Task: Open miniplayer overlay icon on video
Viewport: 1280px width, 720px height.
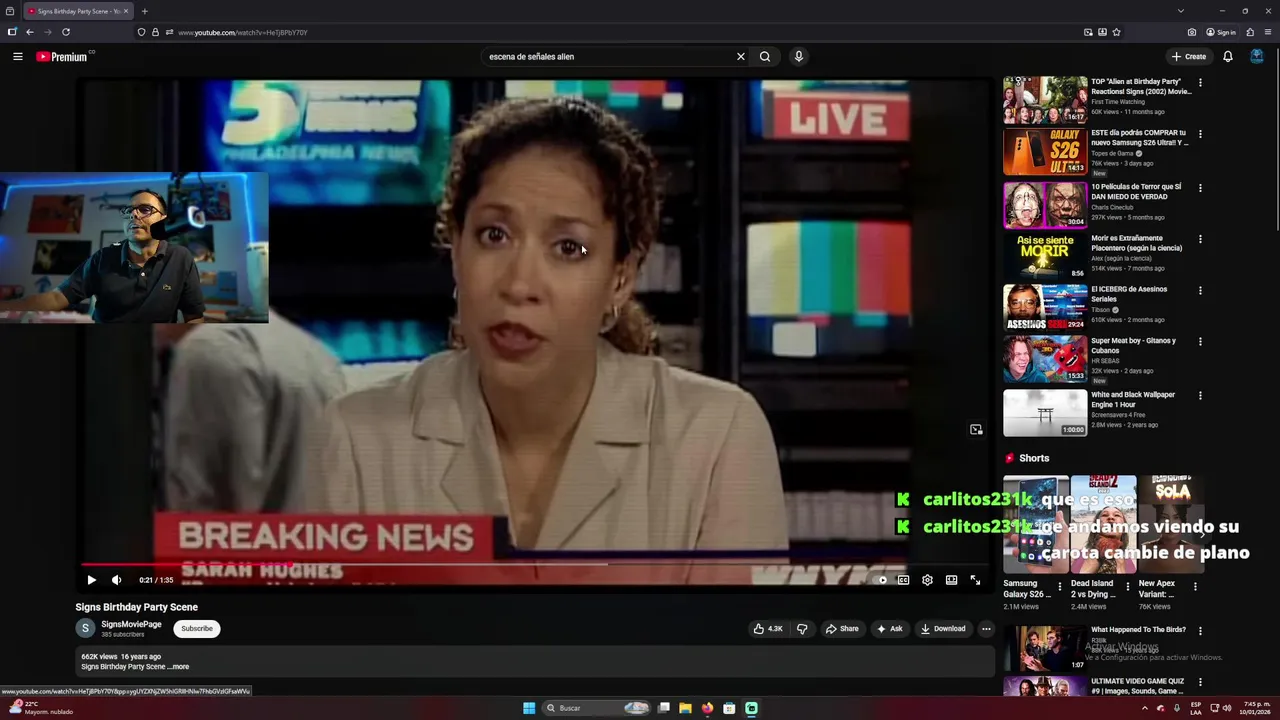Action: coord(976,430)
